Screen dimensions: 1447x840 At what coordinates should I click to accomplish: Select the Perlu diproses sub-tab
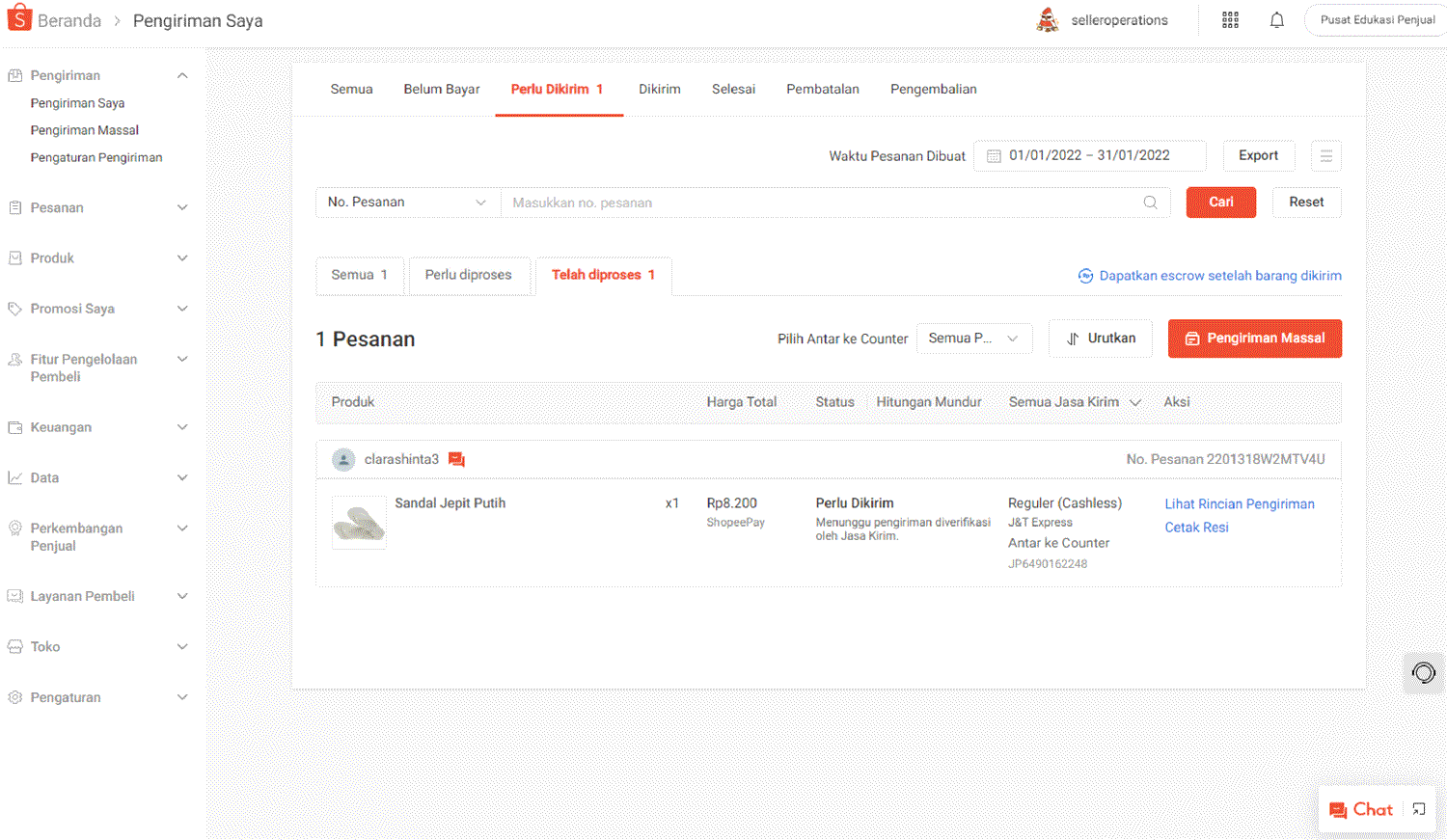[468, 275]
